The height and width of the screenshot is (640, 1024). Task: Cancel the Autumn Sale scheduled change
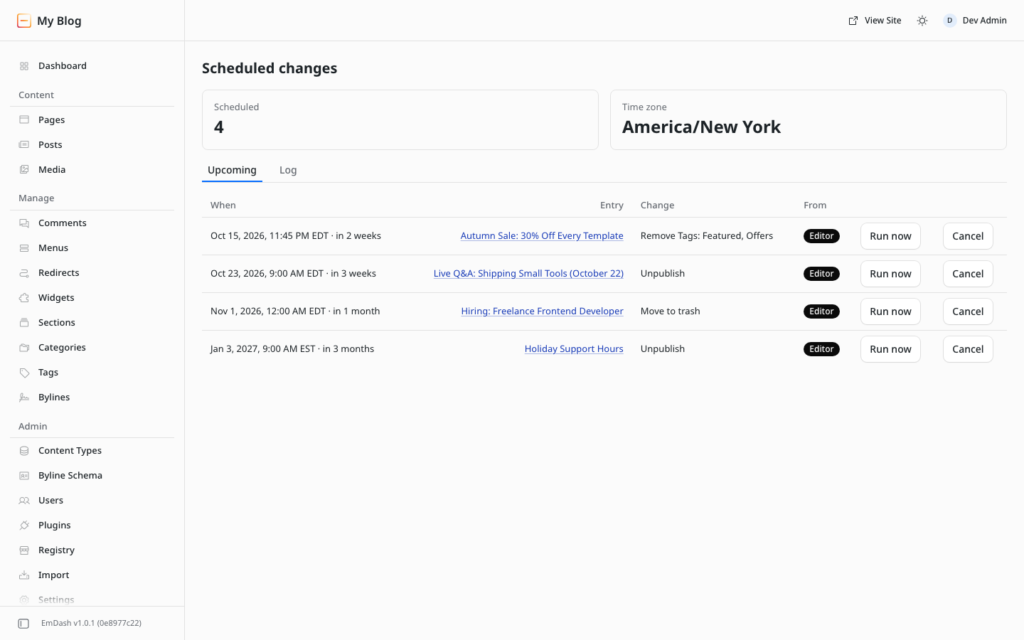(x=967, y=236)
